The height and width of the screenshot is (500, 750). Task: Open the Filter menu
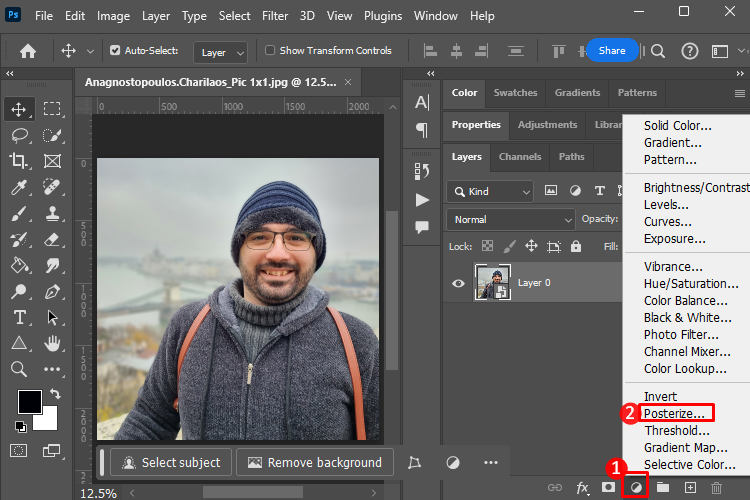[275, 16]
